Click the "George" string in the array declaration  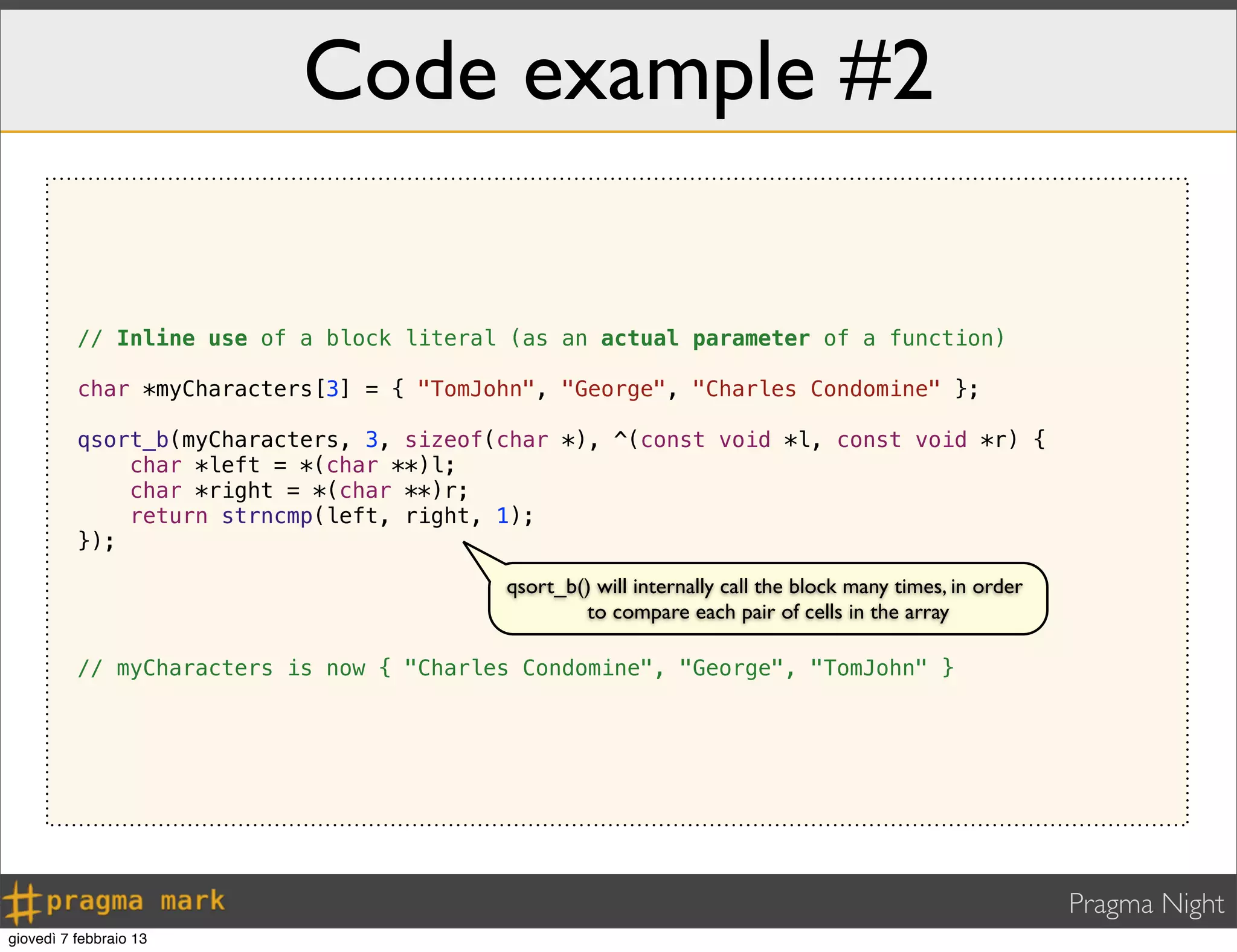[613, 389]
